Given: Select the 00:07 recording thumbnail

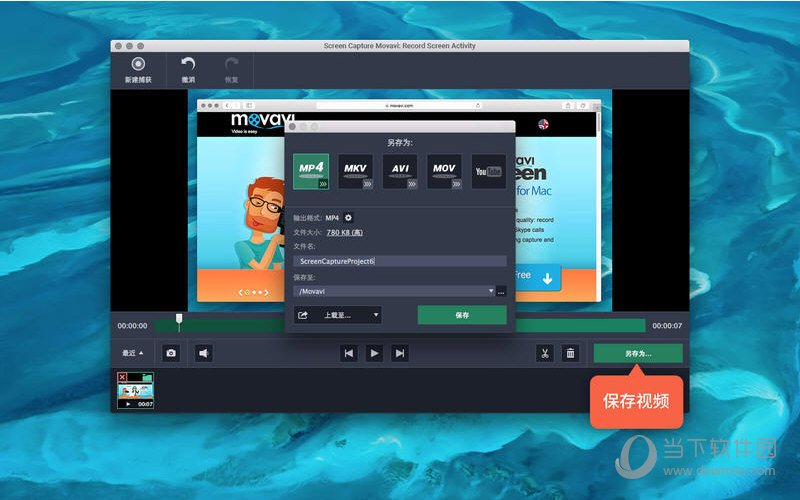Looking at the screenshot, I should tap(135, 391).
